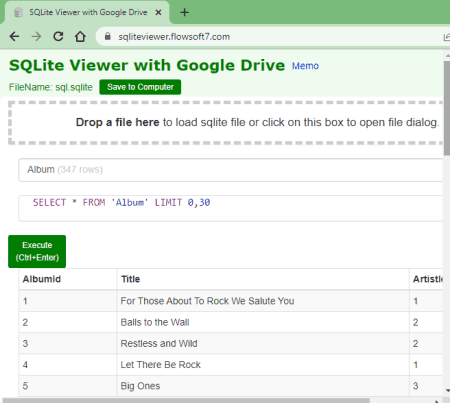The height and width of the screenshot is (403, 450).
Task: Go to the browser home page icon
Action: 80,36
